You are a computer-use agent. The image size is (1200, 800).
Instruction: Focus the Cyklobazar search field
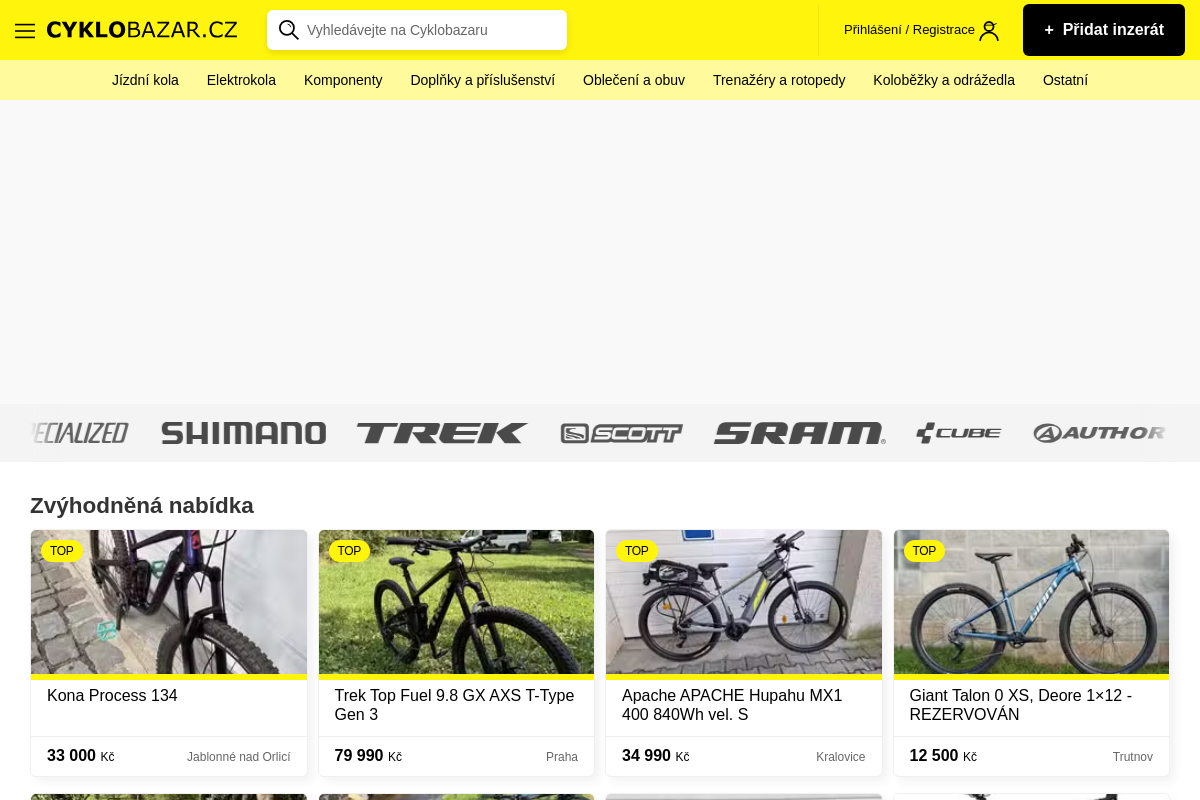tap(430, 30)
